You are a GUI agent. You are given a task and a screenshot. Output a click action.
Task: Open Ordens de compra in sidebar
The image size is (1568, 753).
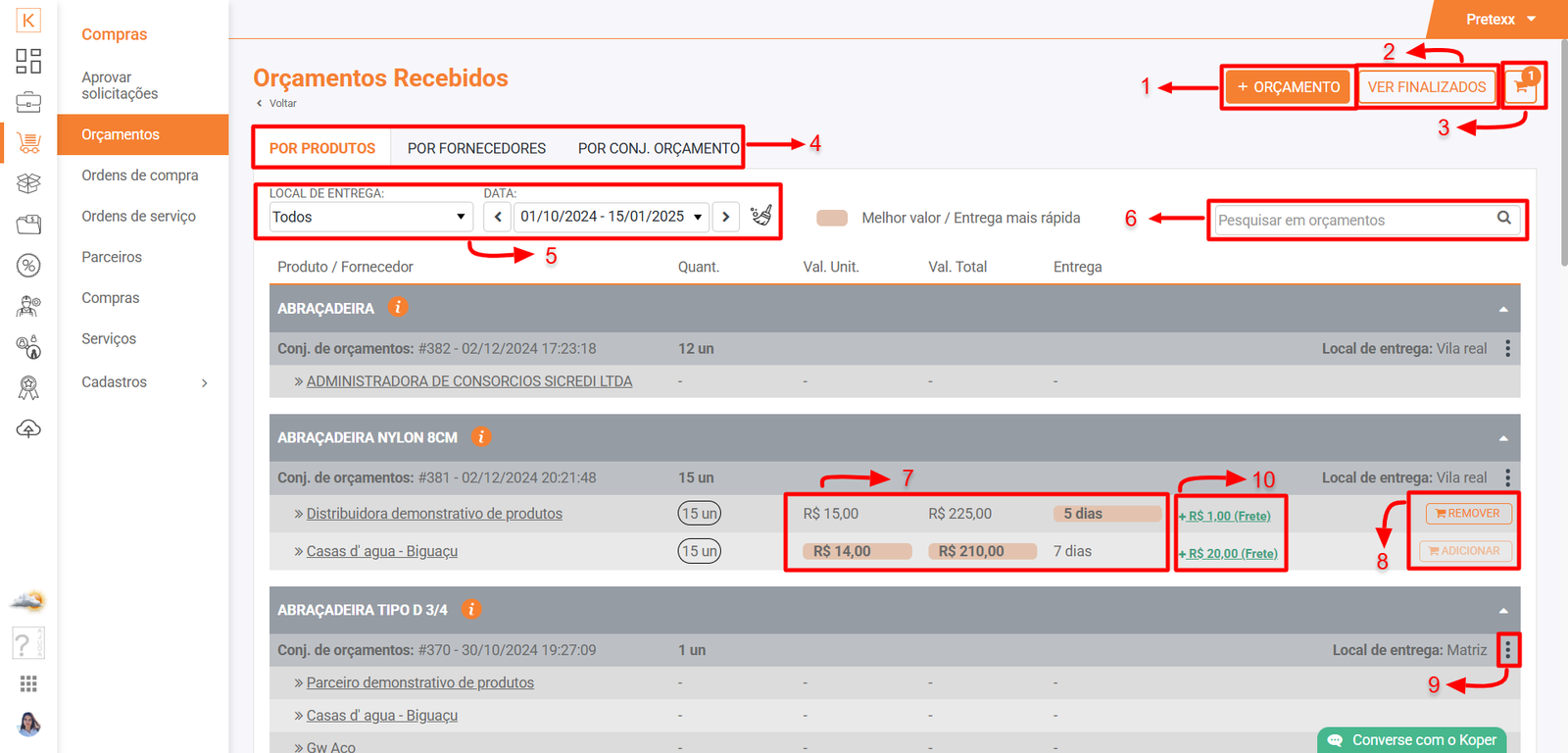click(140, 176)
